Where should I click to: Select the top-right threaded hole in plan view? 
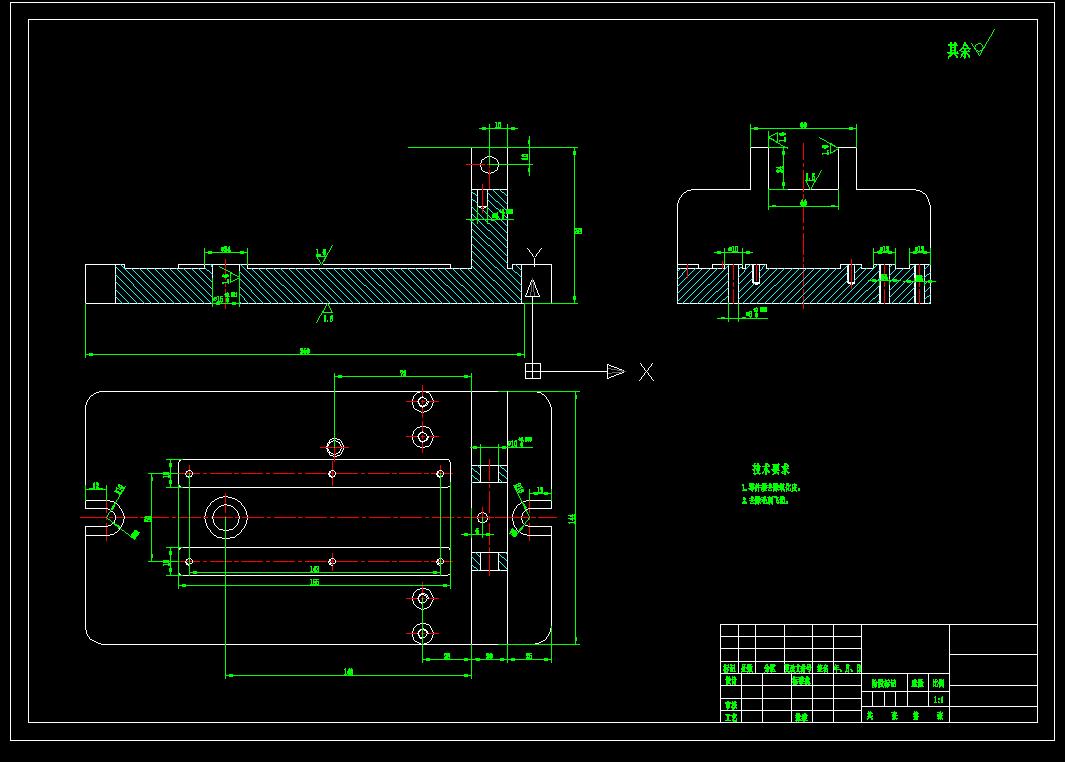pyautogui.click(x=422, y=402)
